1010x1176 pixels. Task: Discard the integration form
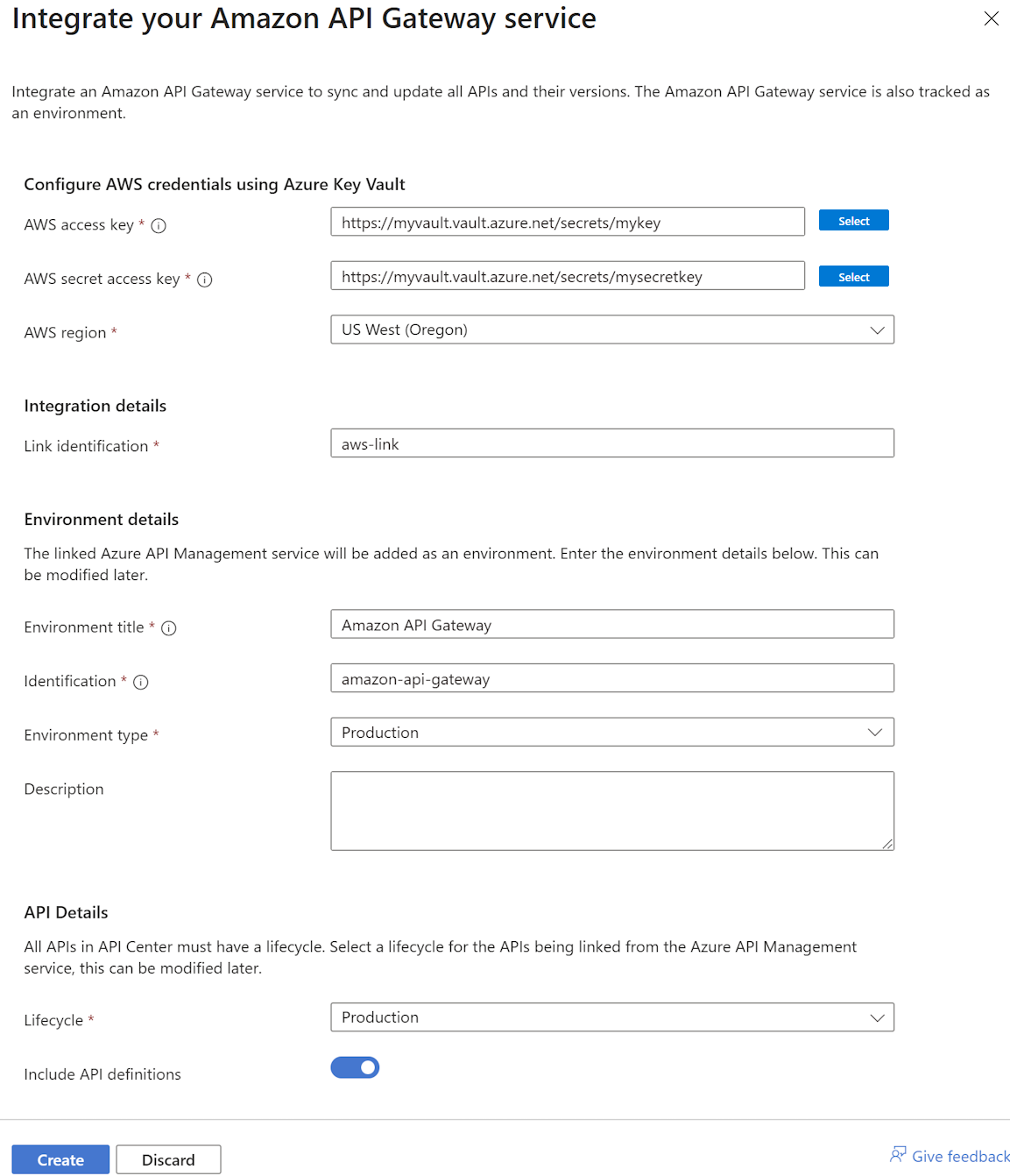[168, 1158]
